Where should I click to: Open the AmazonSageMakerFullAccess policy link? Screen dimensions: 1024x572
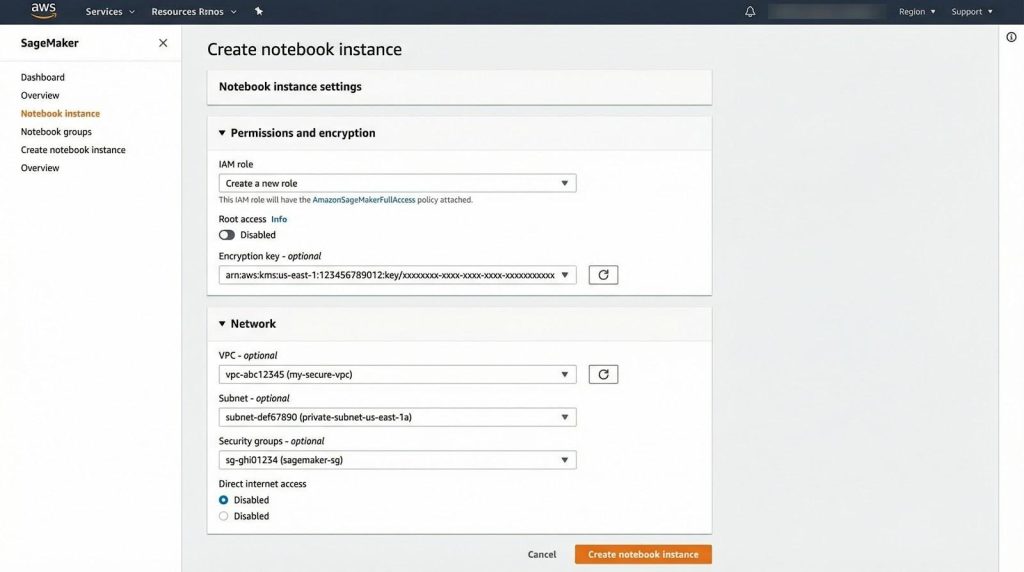pyautogui.click(x=363, y=200)
